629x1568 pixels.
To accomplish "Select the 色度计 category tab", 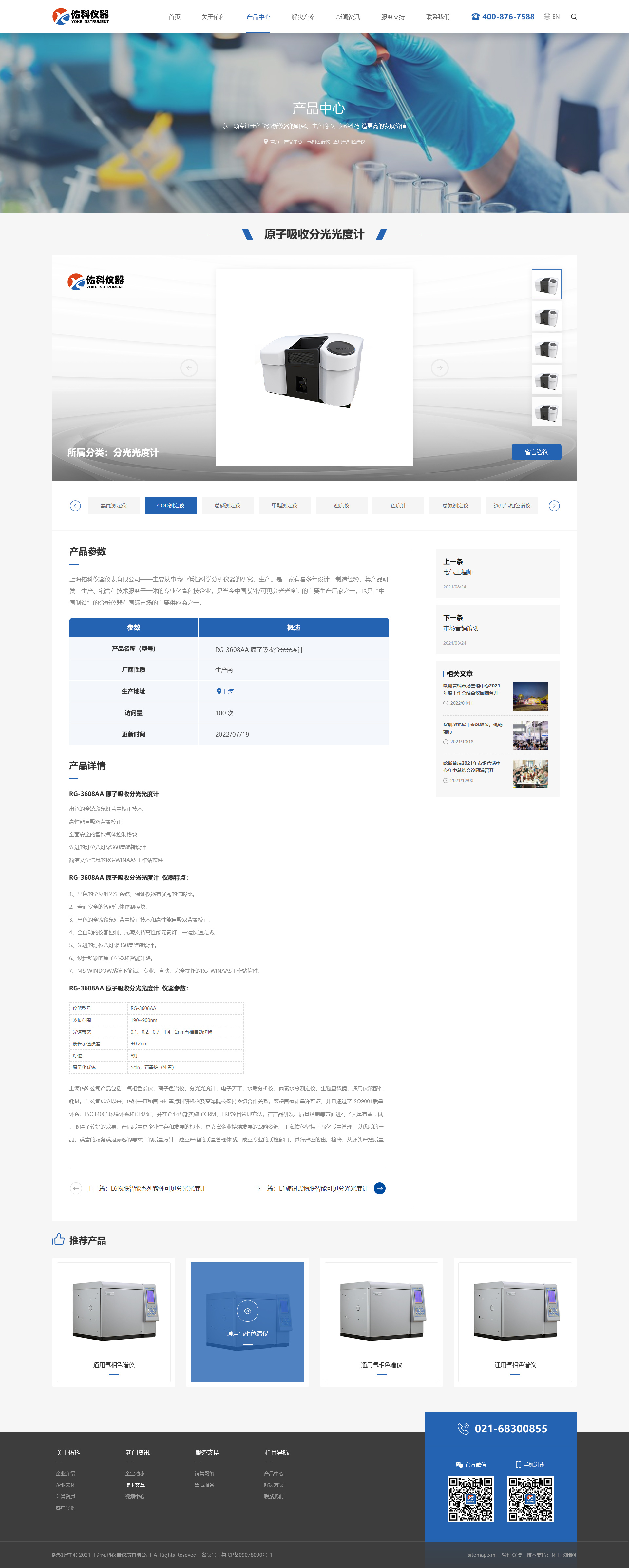I will point(398,506).
